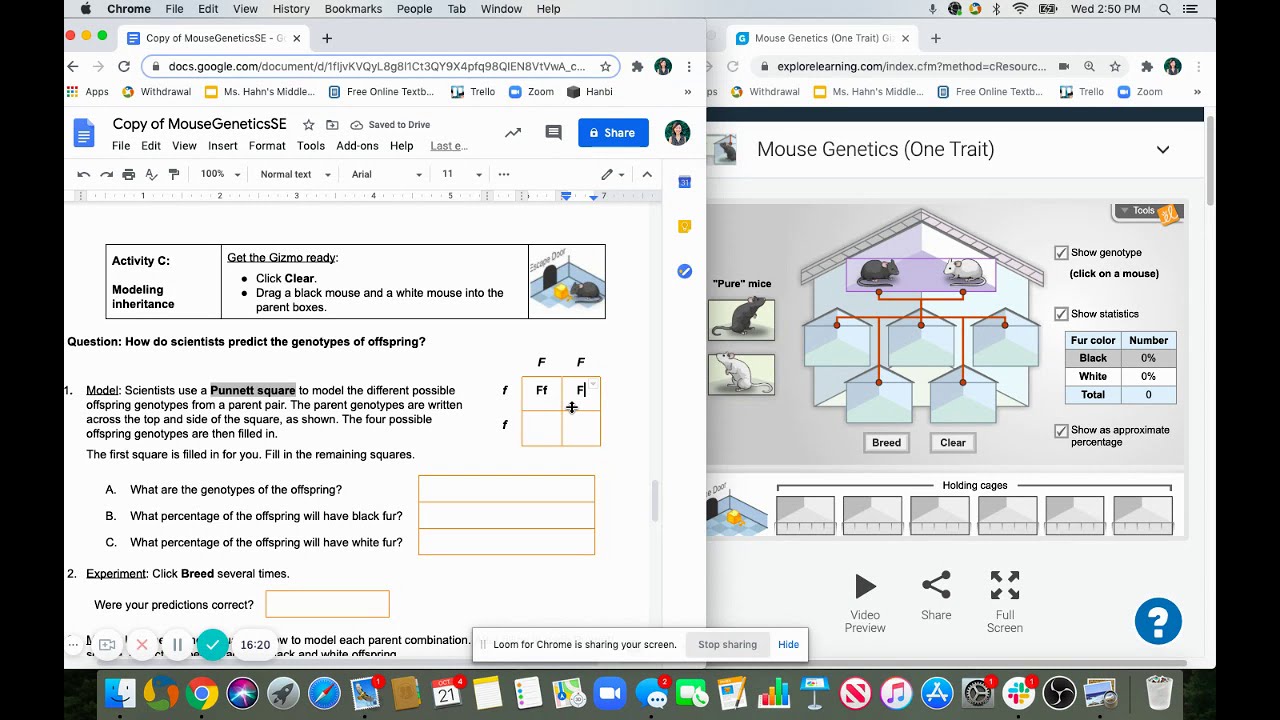Open the font size 11 dropdown
This screenshot has width=1280, height=720.
[462, 174]
